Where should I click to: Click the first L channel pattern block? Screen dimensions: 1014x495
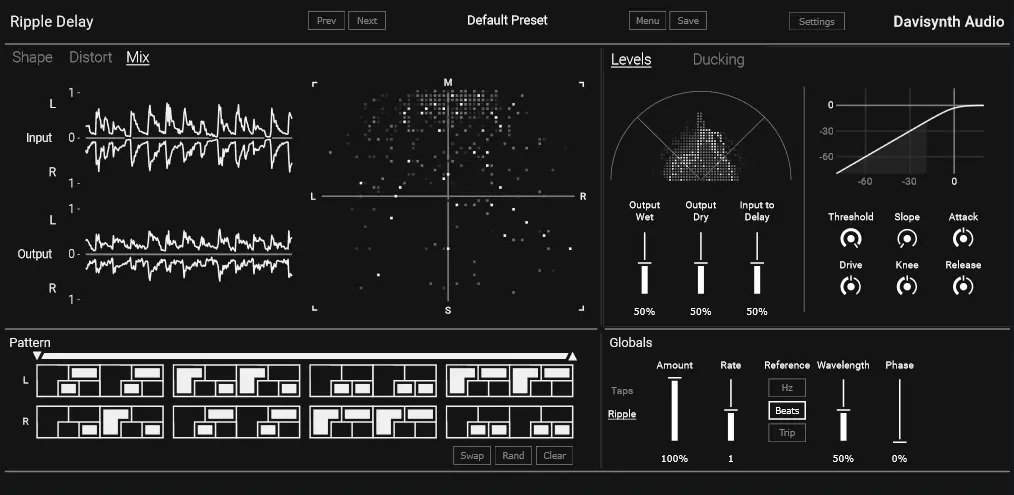(100, 380)
